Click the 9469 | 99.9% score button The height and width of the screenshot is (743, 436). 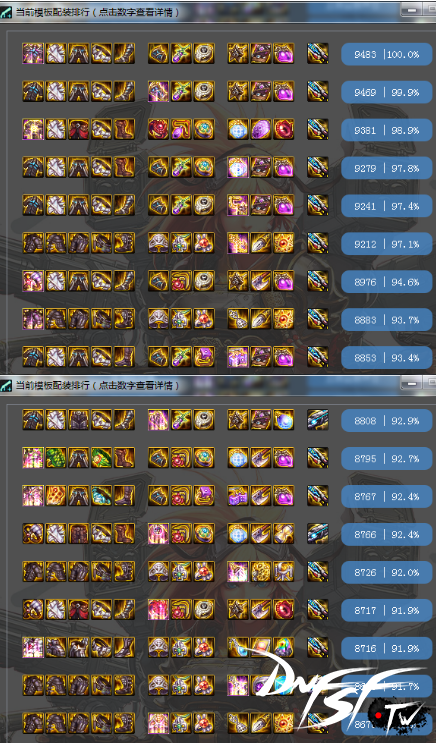pos(387,92)
